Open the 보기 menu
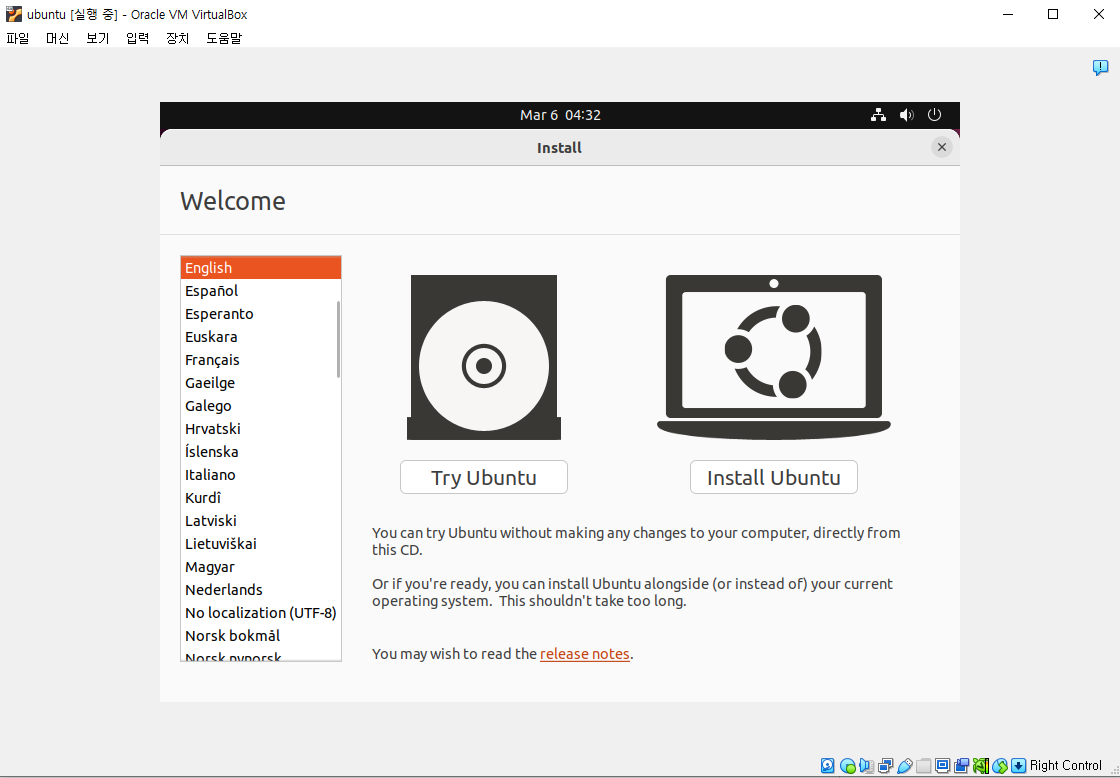 [x=98, y=39]
